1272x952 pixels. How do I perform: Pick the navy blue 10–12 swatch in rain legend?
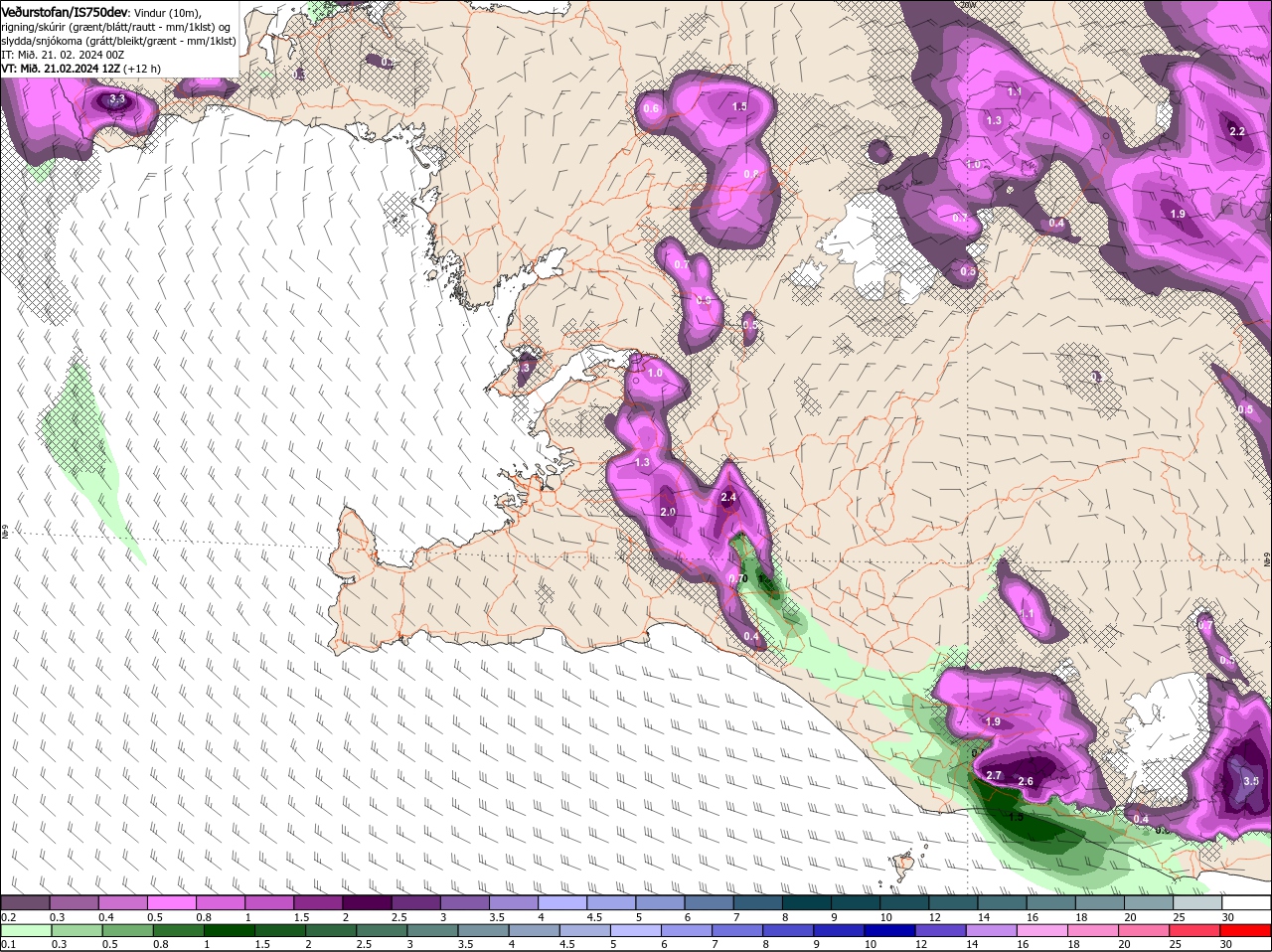tap(891, 930)
